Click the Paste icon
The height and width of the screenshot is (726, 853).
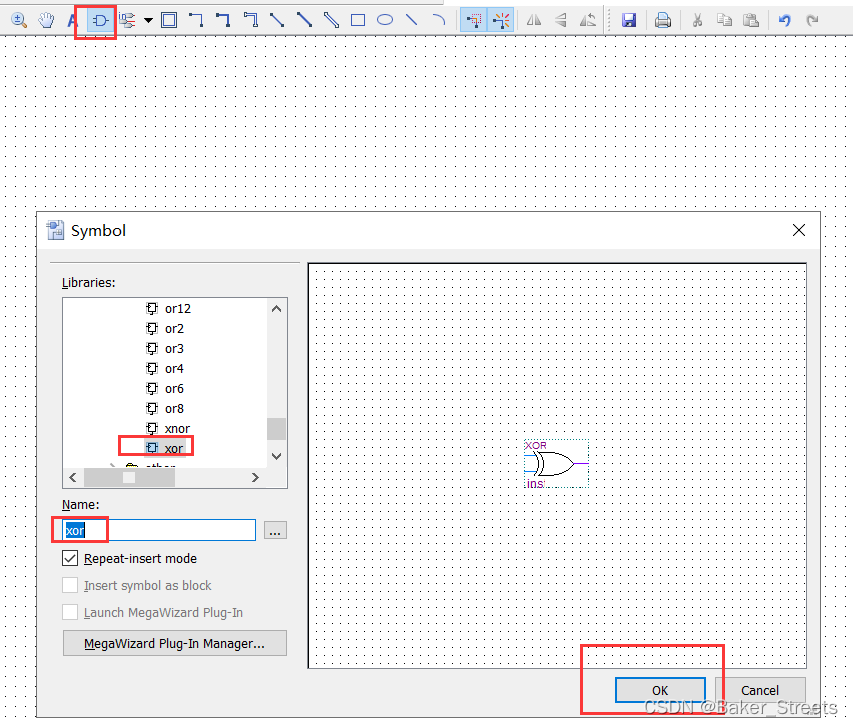click(x=751, y=21)
